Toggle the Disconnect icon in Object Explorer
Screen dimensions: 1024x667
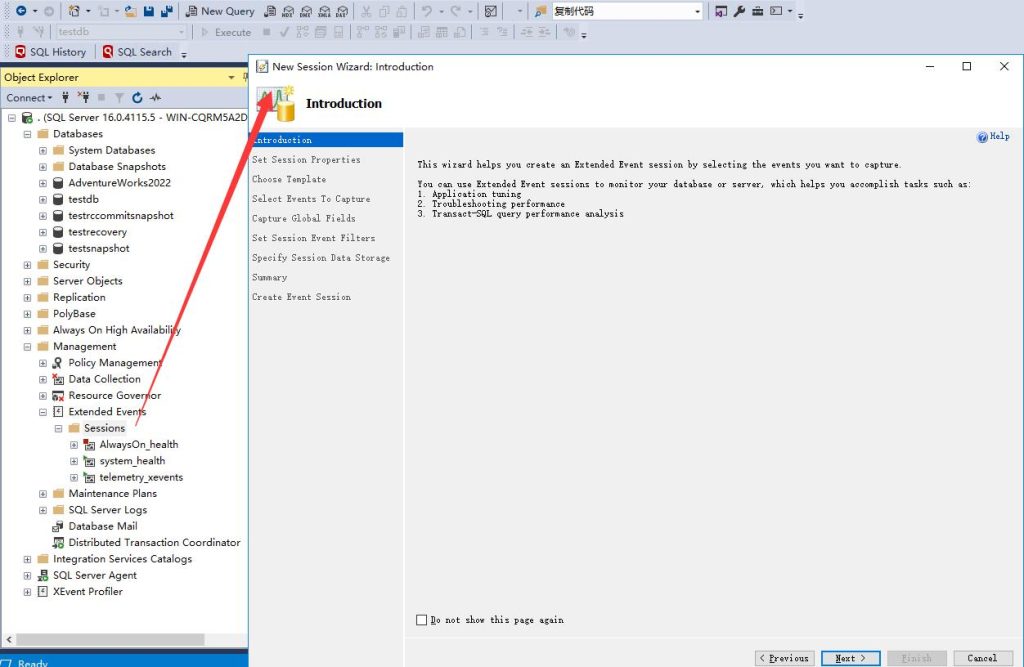(84, 97)
